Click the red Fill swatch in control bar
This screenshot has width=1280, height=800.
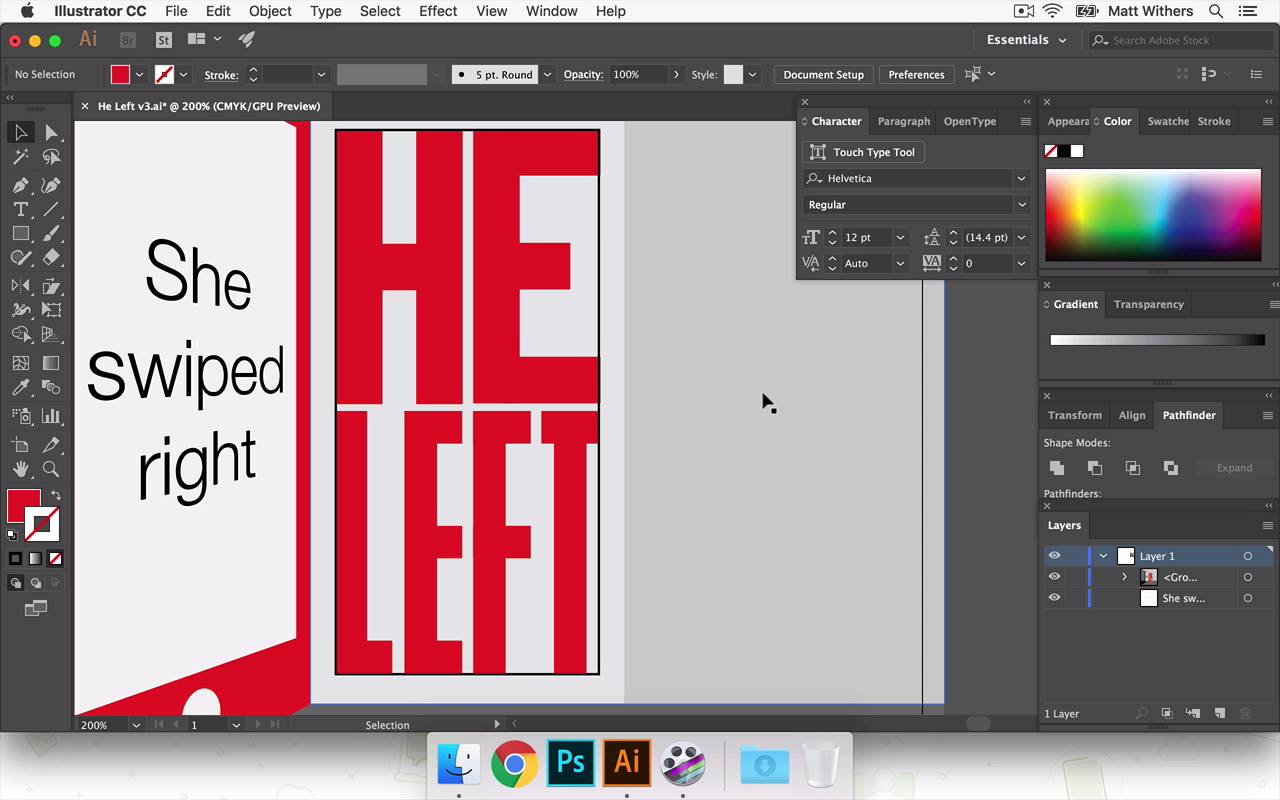point(120,75)
